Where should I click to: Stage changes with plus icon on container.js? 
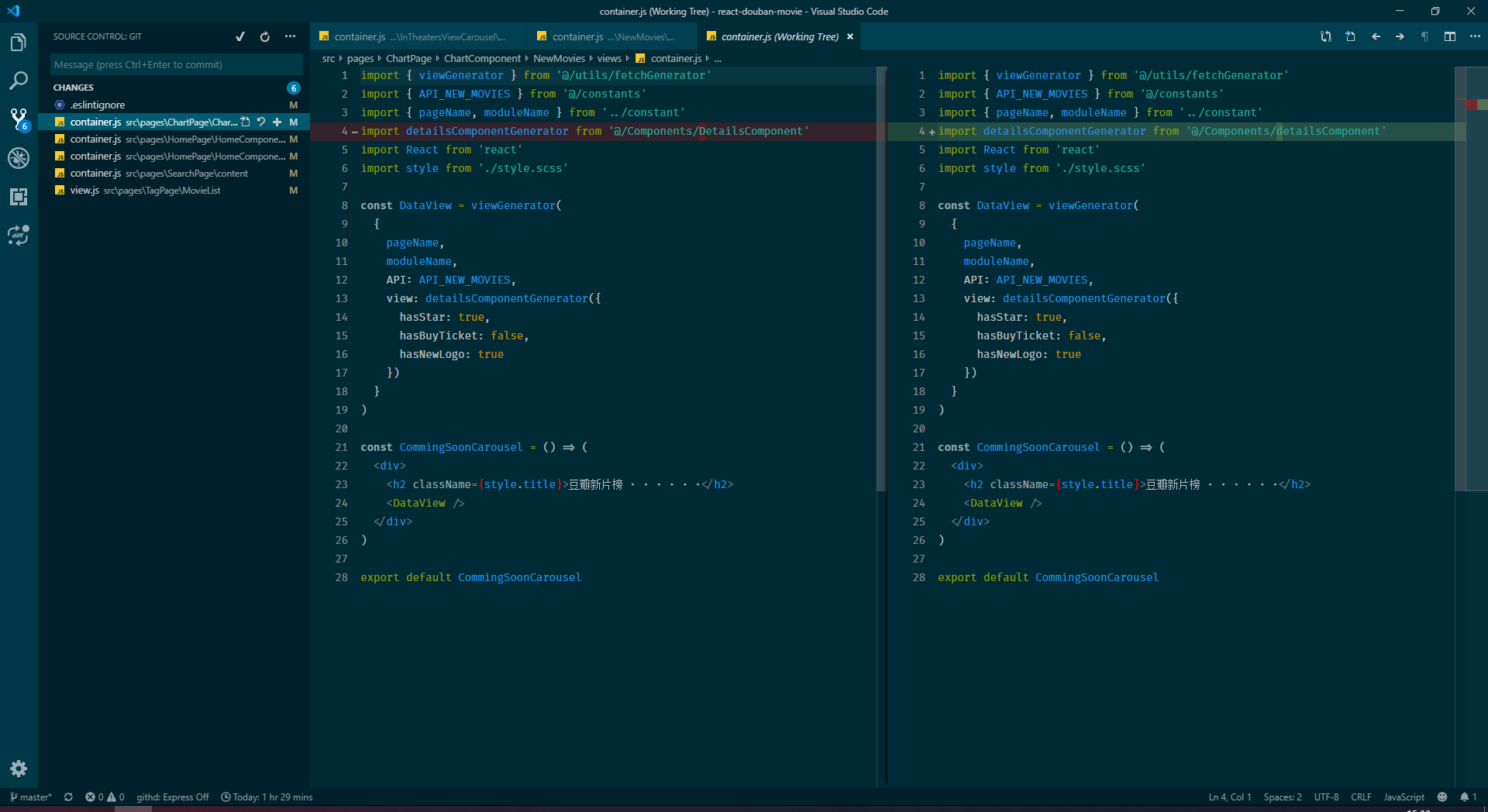(x=277, y=122)
